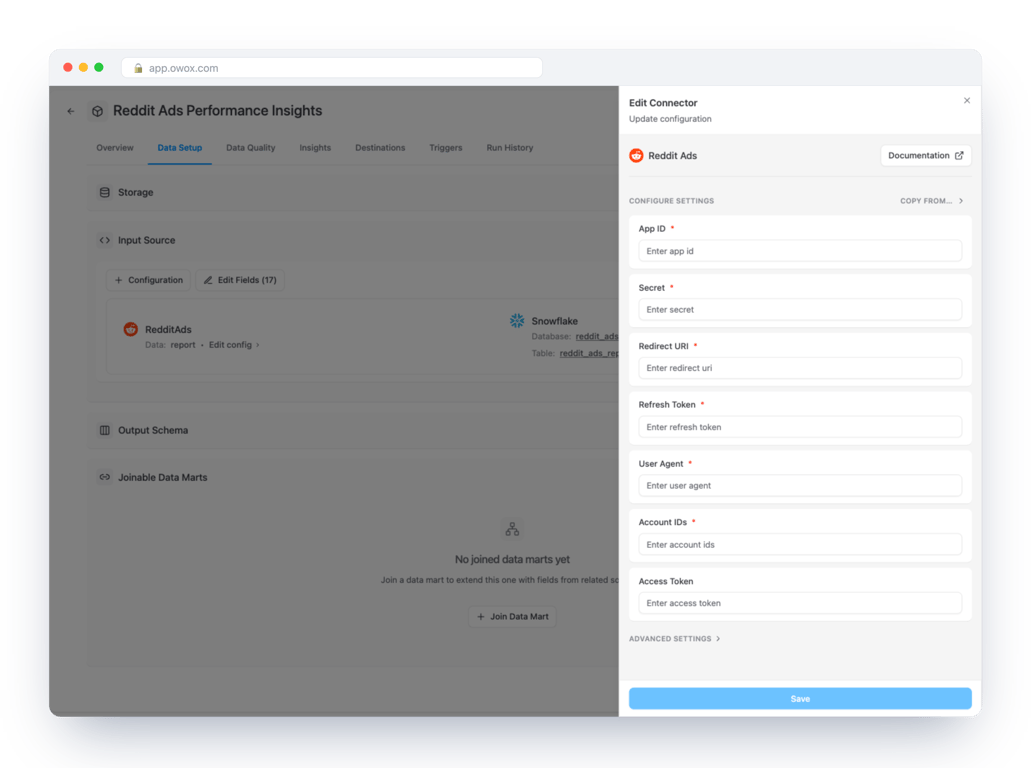Click the lock icon in the address bar

(x=138, y=68)
